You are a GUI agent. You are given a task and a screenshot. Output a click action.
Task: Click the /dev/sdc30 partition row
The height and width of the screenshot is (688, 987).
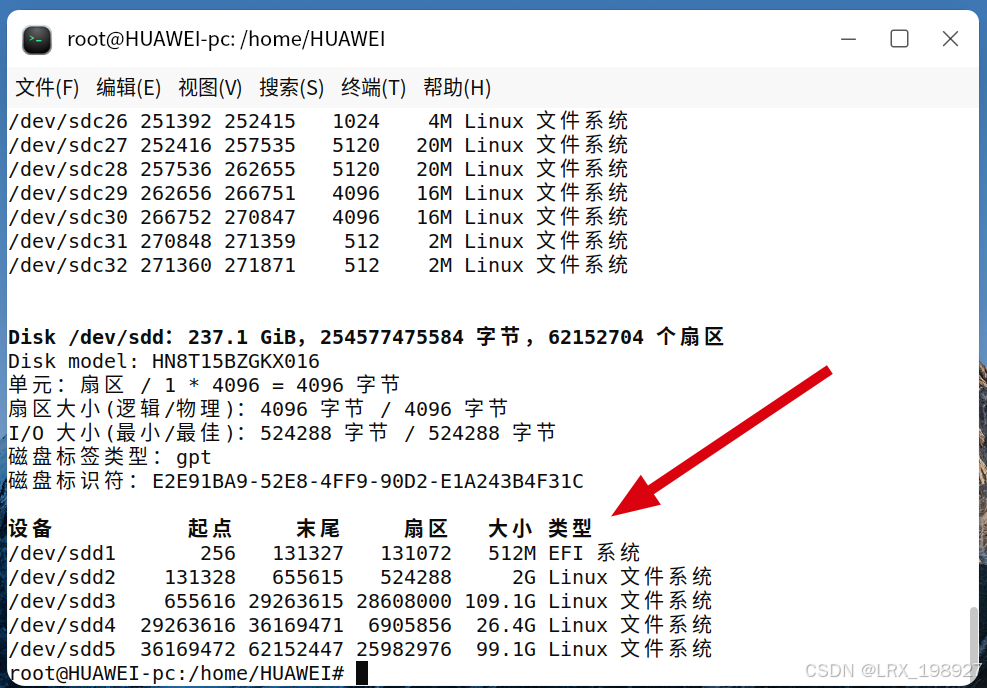tap(318, 217)
